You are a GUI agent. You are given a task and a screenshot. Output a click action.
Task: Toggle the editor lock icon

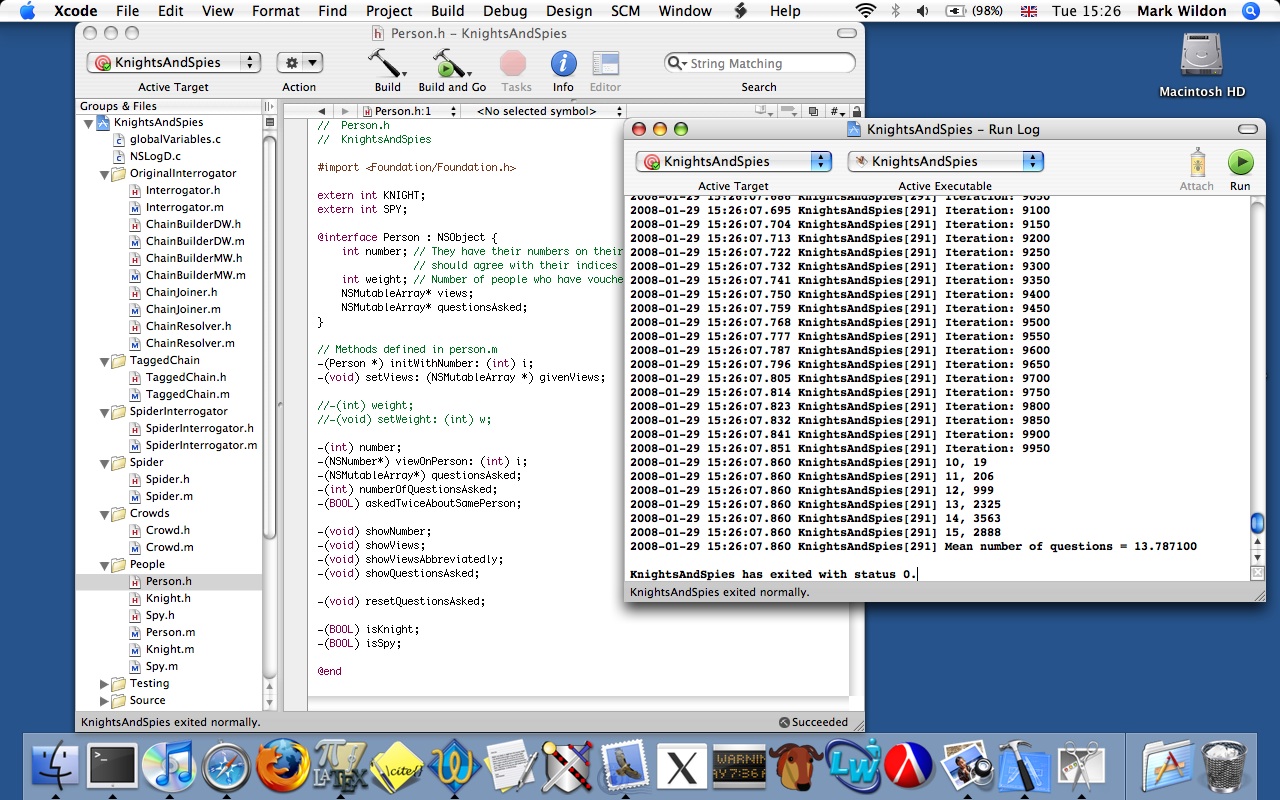click(x=856, y=111)
